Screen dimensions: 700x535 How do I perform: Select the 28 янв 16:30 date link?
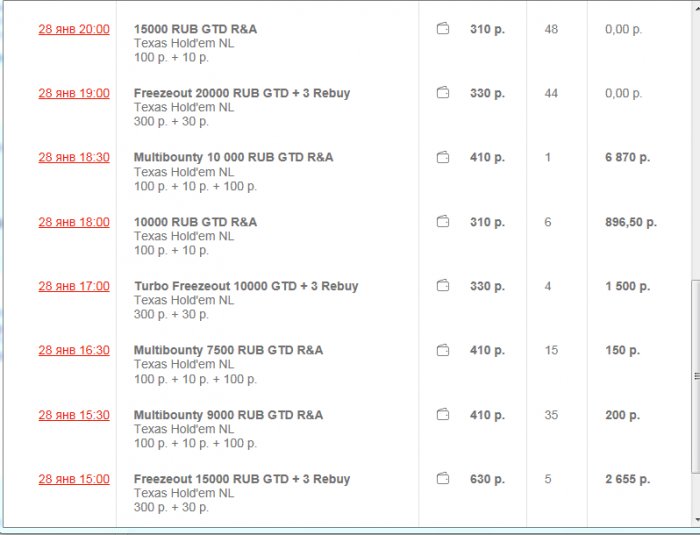pos(74,351)
